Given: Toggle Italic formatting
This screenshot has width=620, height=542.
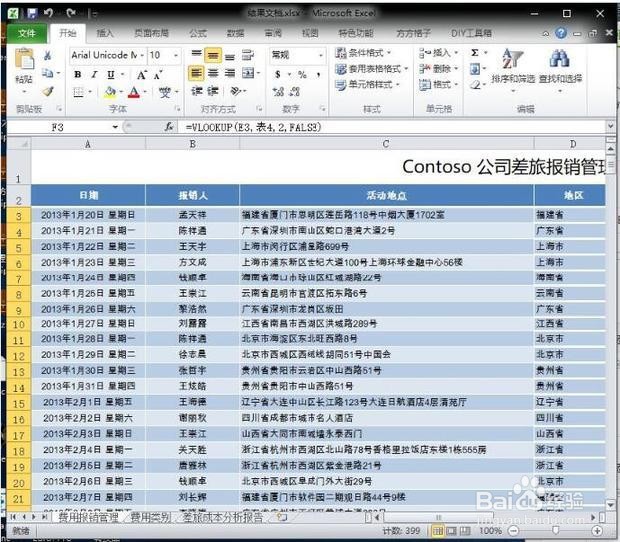Looking at the screenshot, I should (x=94, y=74).
